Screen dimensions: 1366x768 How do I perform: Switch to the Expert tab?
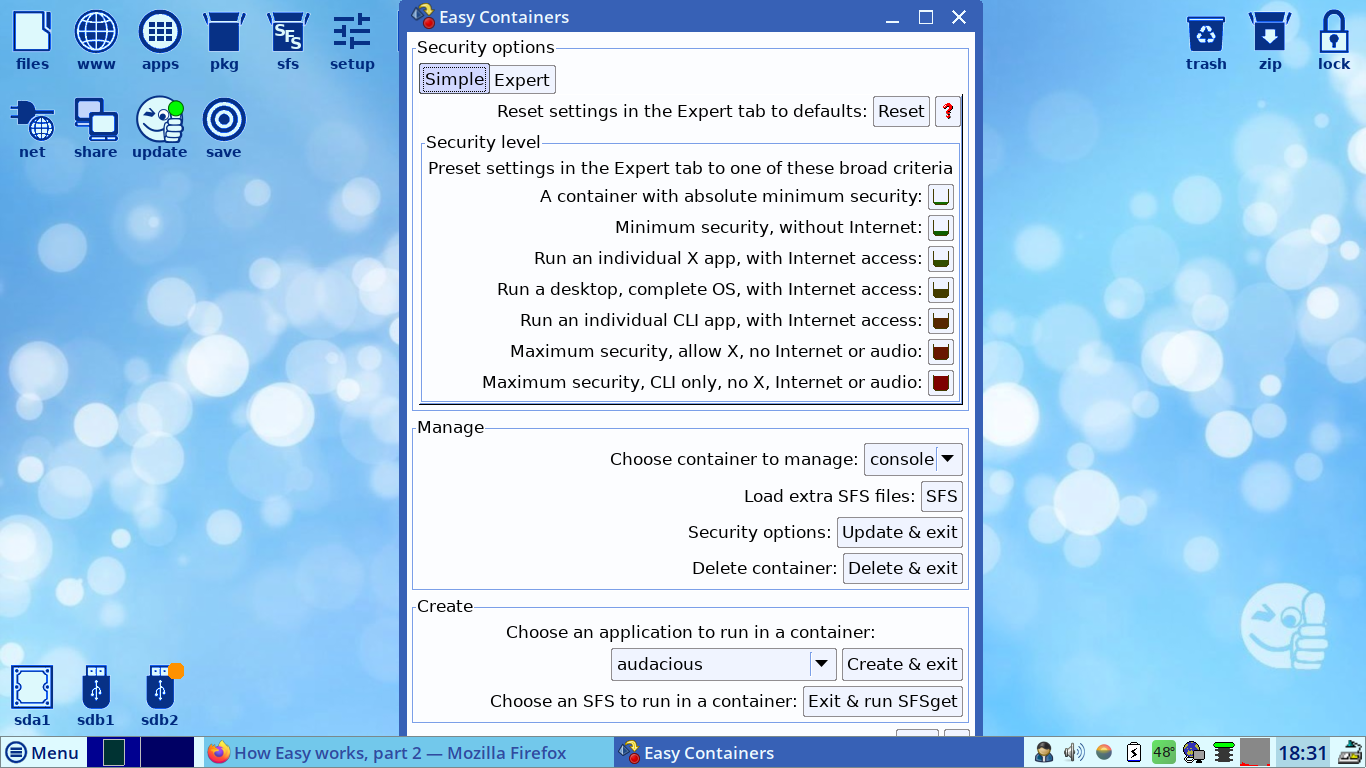[x=522, y=80]
